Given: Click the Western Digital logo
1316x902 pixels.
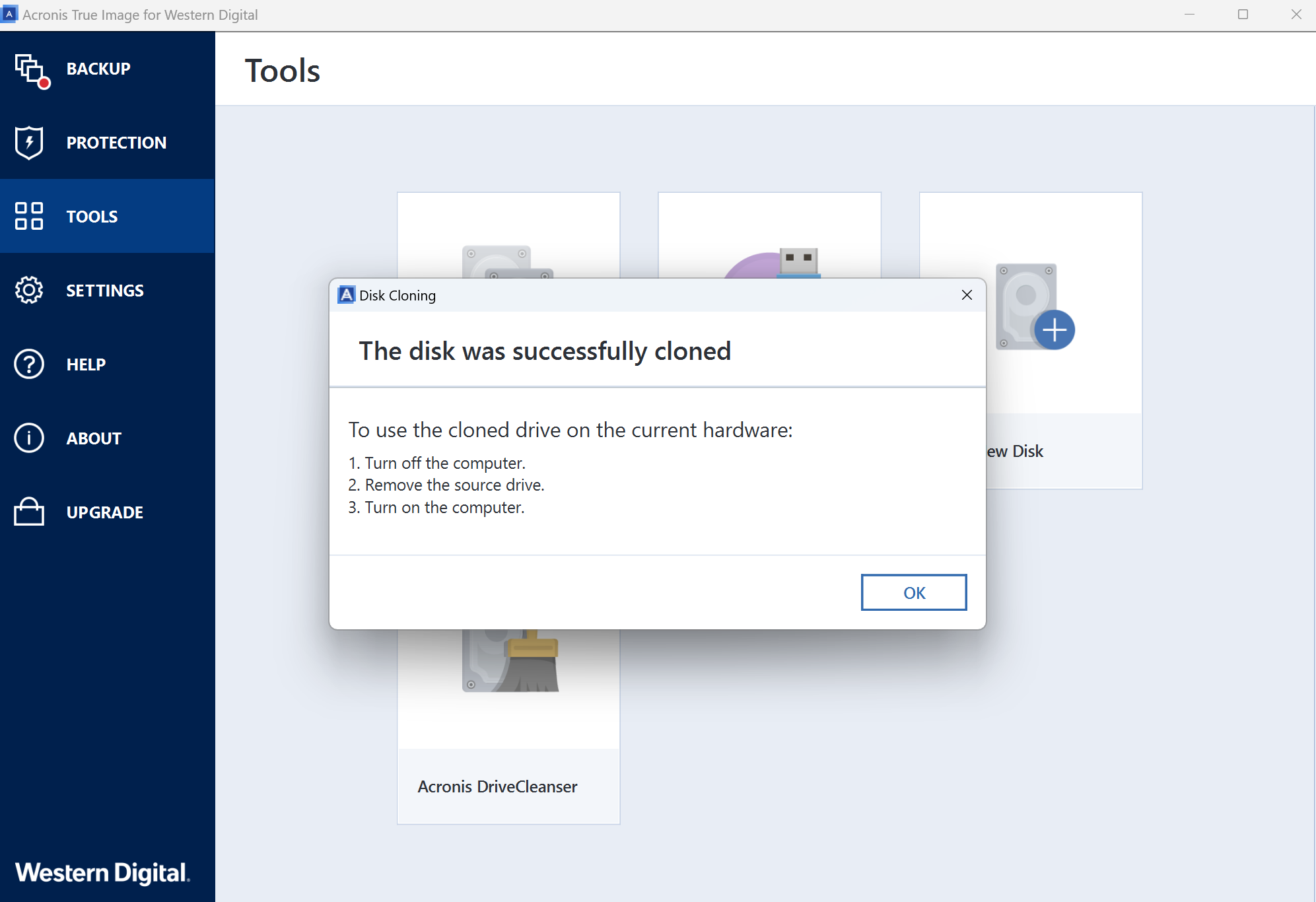Looking at the screenshot, I should click(102, 872).
